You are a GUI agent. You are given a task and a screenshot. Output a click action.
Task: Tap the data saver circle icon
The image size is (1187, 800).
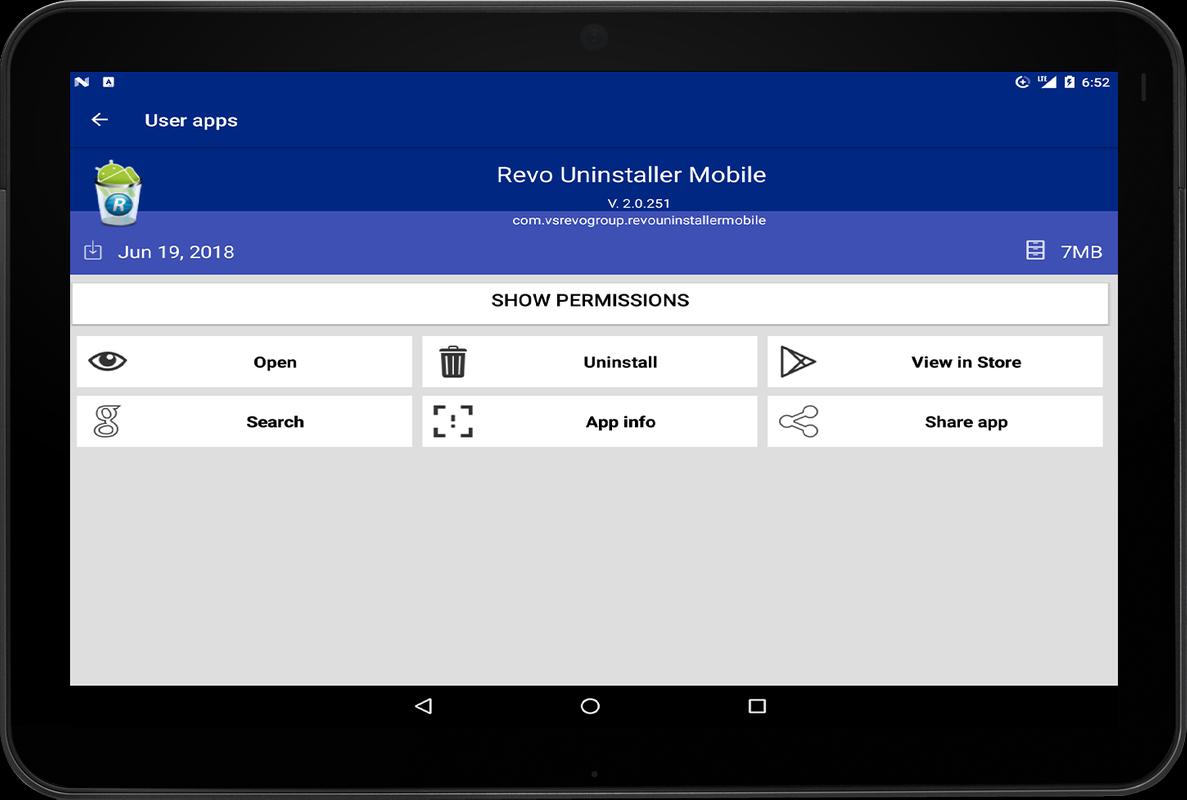tap(1022, 82)
